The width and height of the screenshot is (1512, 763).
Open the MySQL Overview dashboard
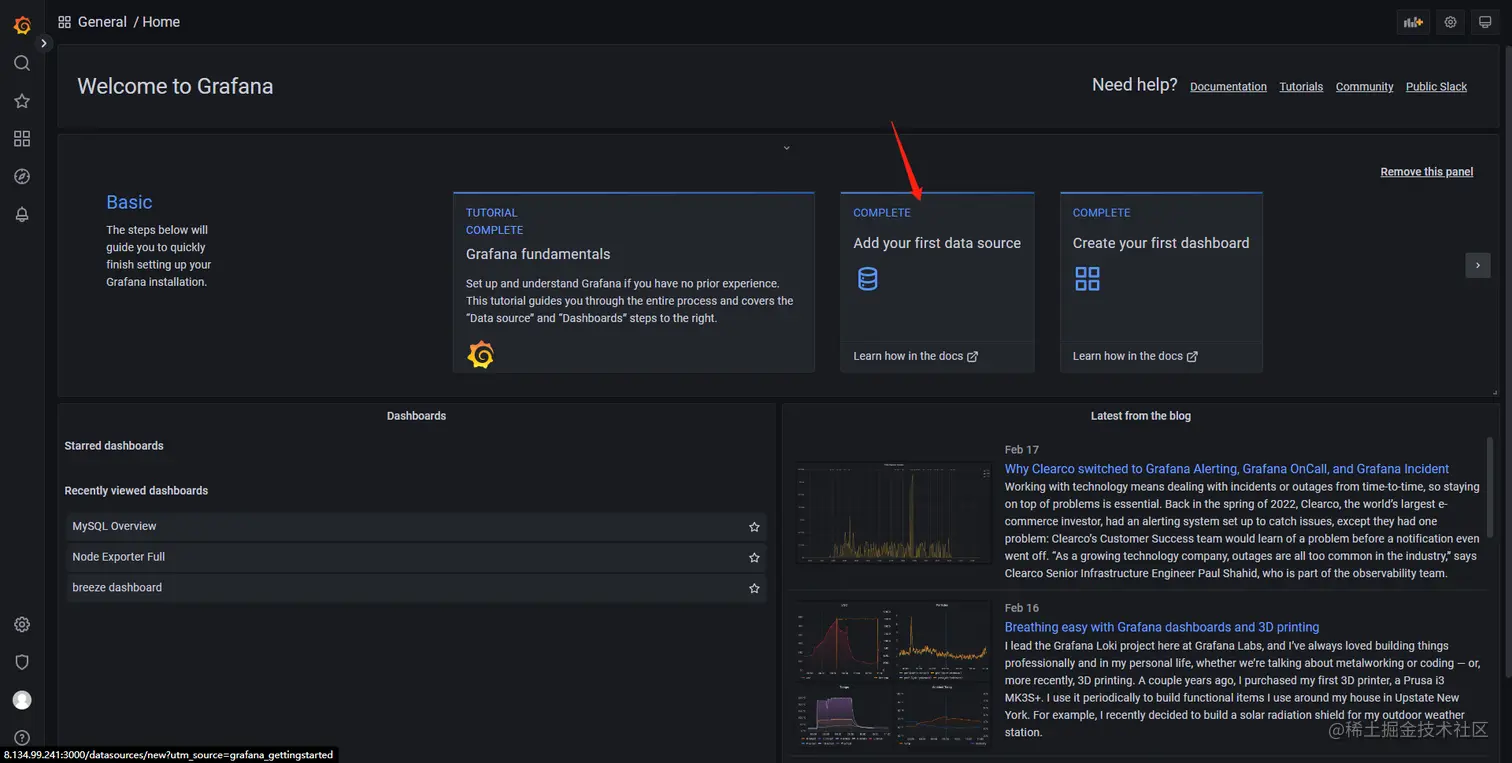coord(416,527)
